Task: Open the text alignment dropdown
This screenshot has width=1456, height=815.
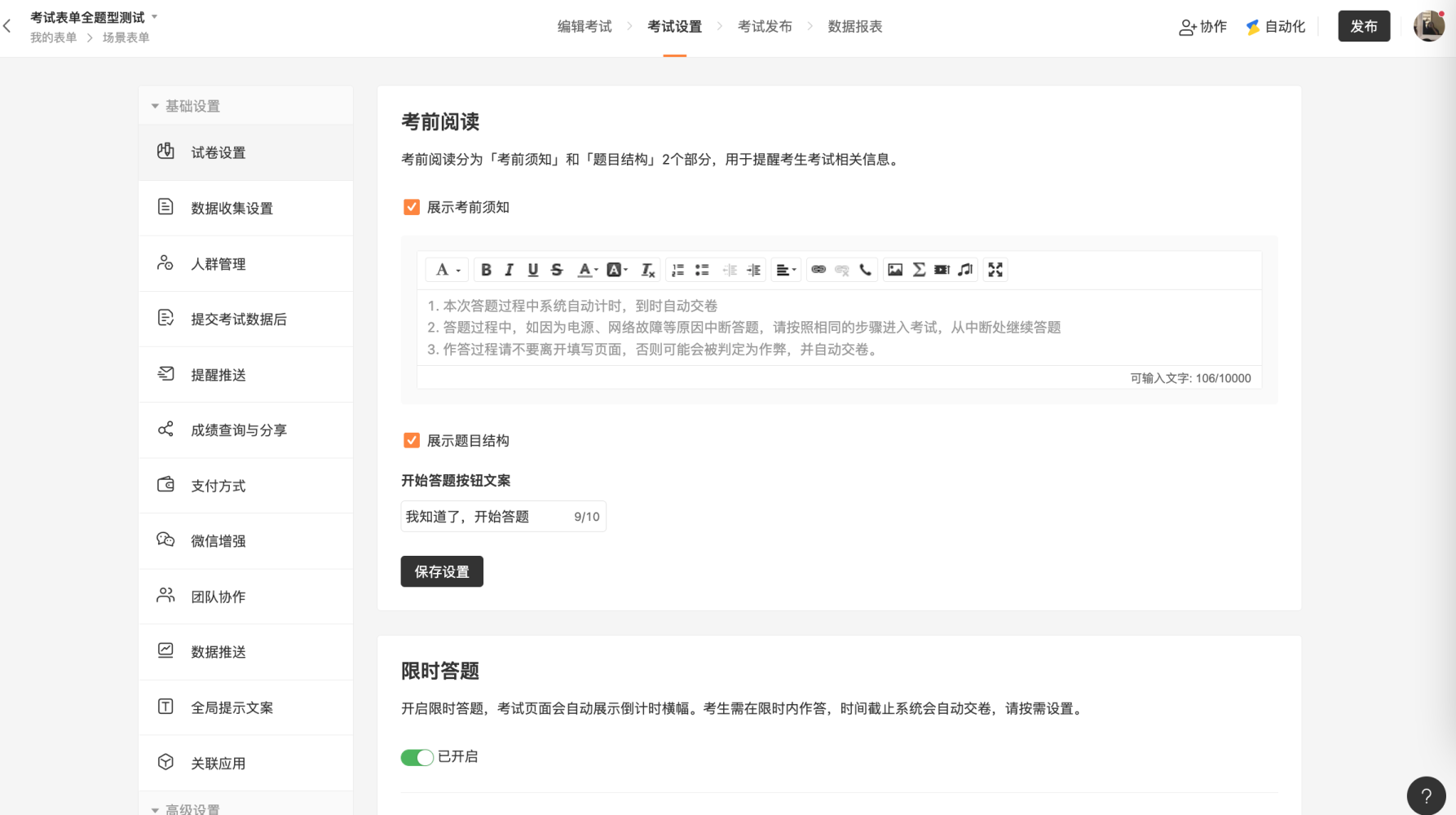Action: click(x=786, y=270)
